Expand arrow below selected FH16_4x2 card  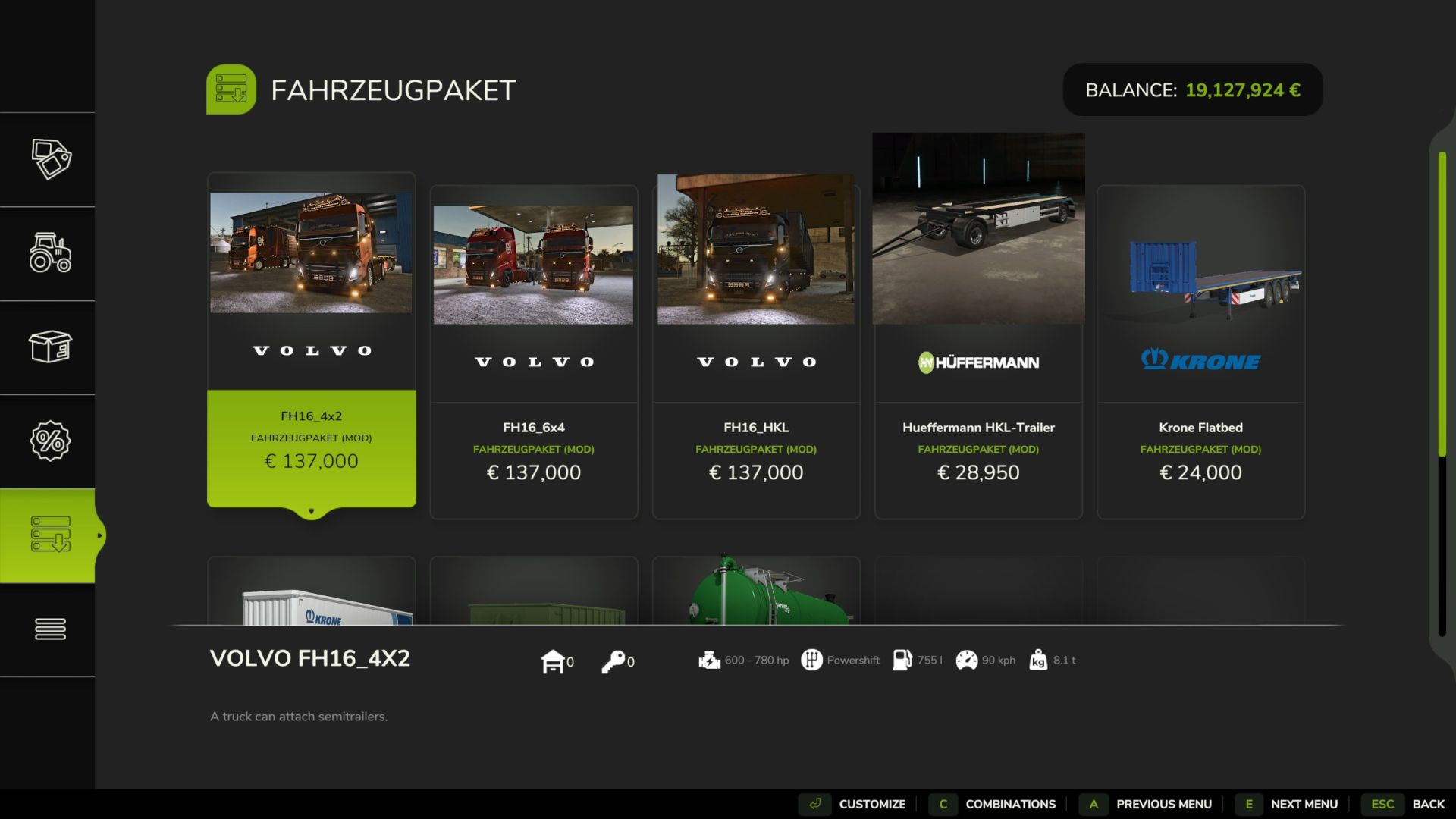click(x=311, y=512)
